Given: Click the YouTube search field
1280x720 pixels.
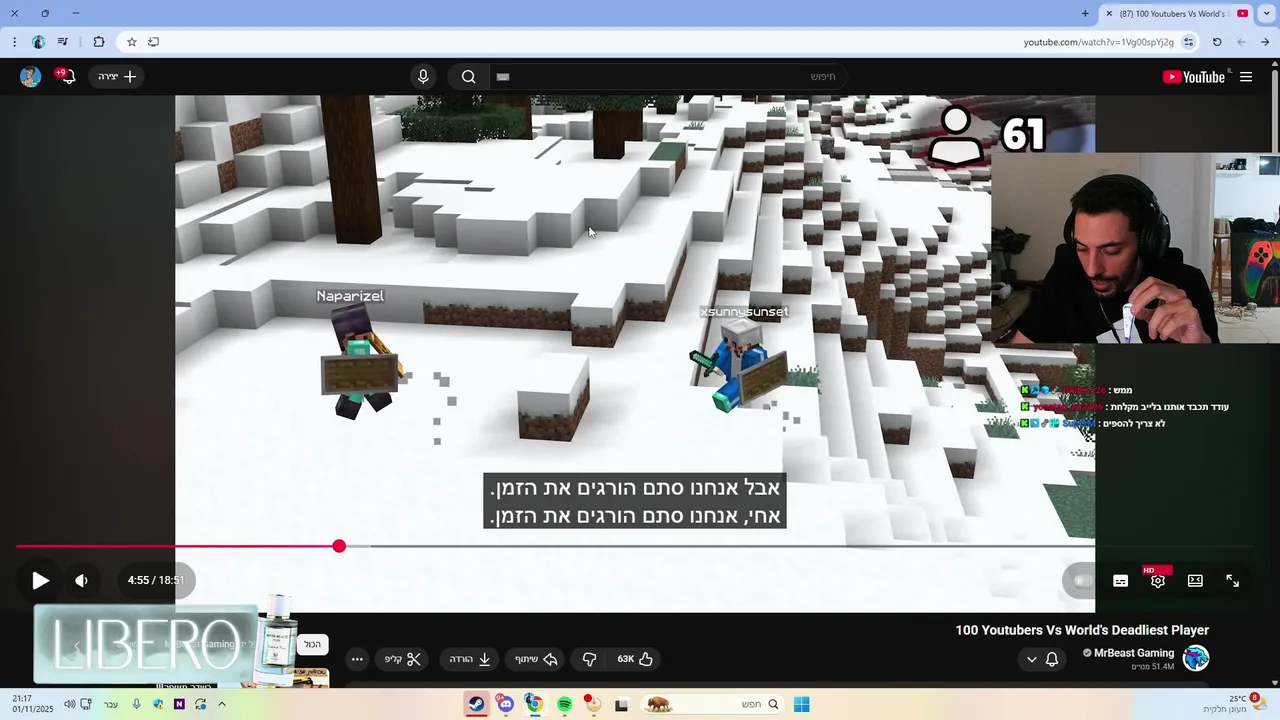Looking at the screenshot, I should click(x=668, y=77).
